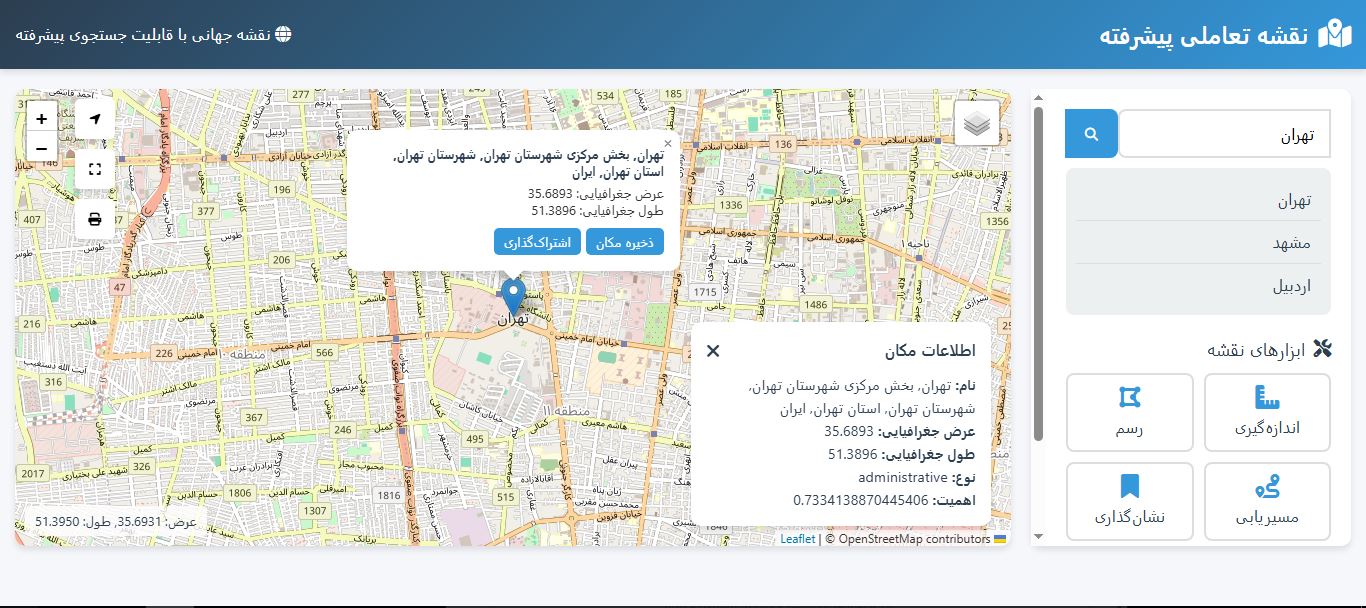1366x608 pixels.
Task: Zoom out using the minus icon
Action: (41, 148)
